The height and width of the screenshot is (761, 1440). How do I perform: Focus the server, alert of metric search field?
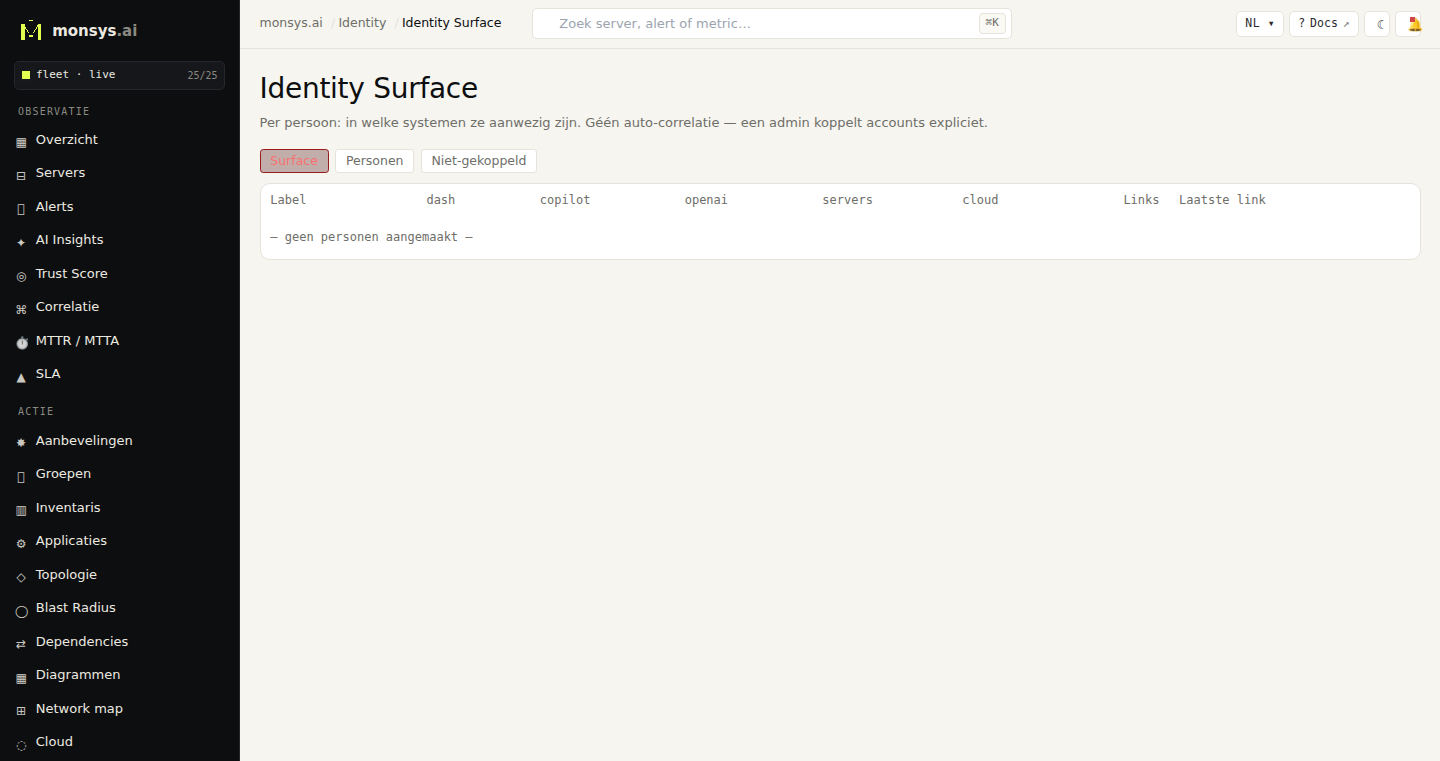click(771, 24)
